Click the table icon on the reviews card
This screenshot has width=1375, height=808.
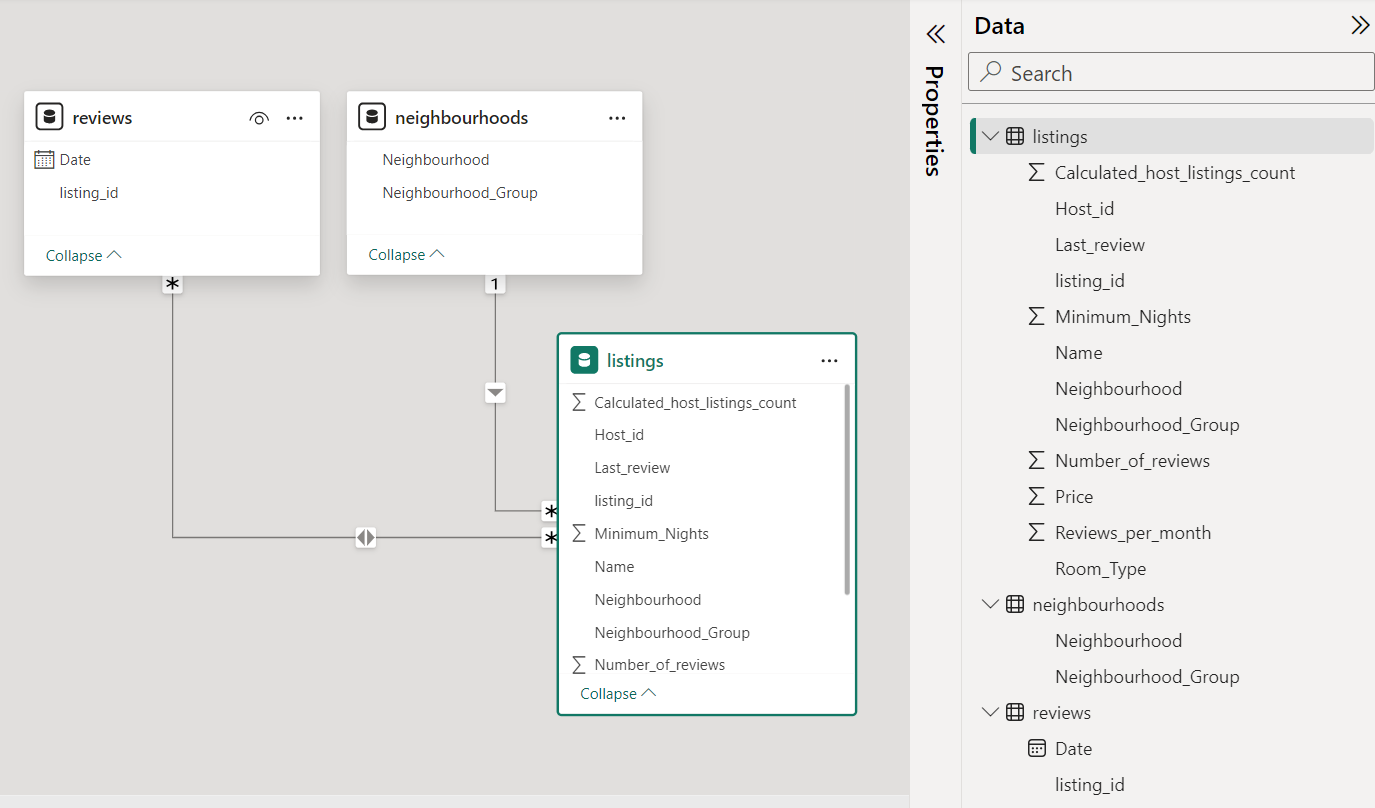tap(50, 116)
